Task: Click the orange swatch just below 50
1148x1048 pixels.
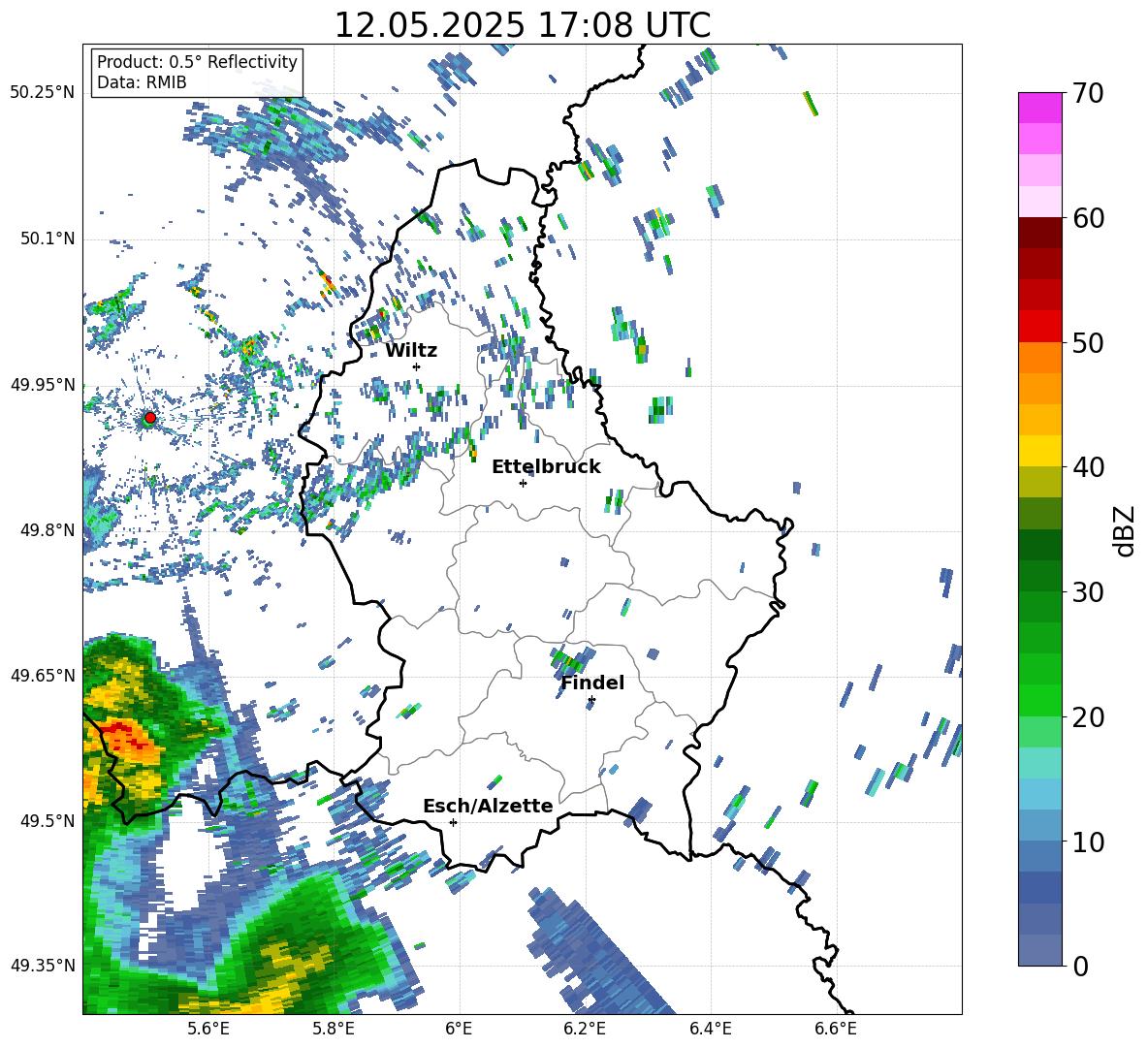Action: pyautogui.click(x=1040, y=358)
